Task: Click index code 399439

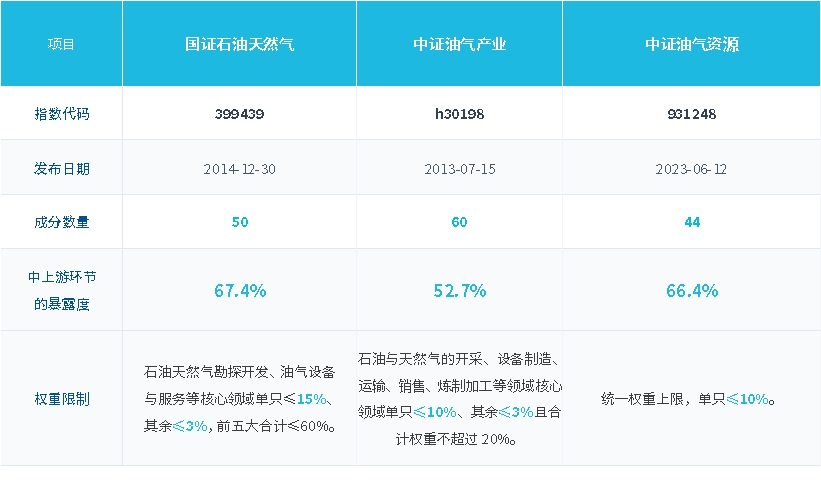Action: tap(239, 114)
